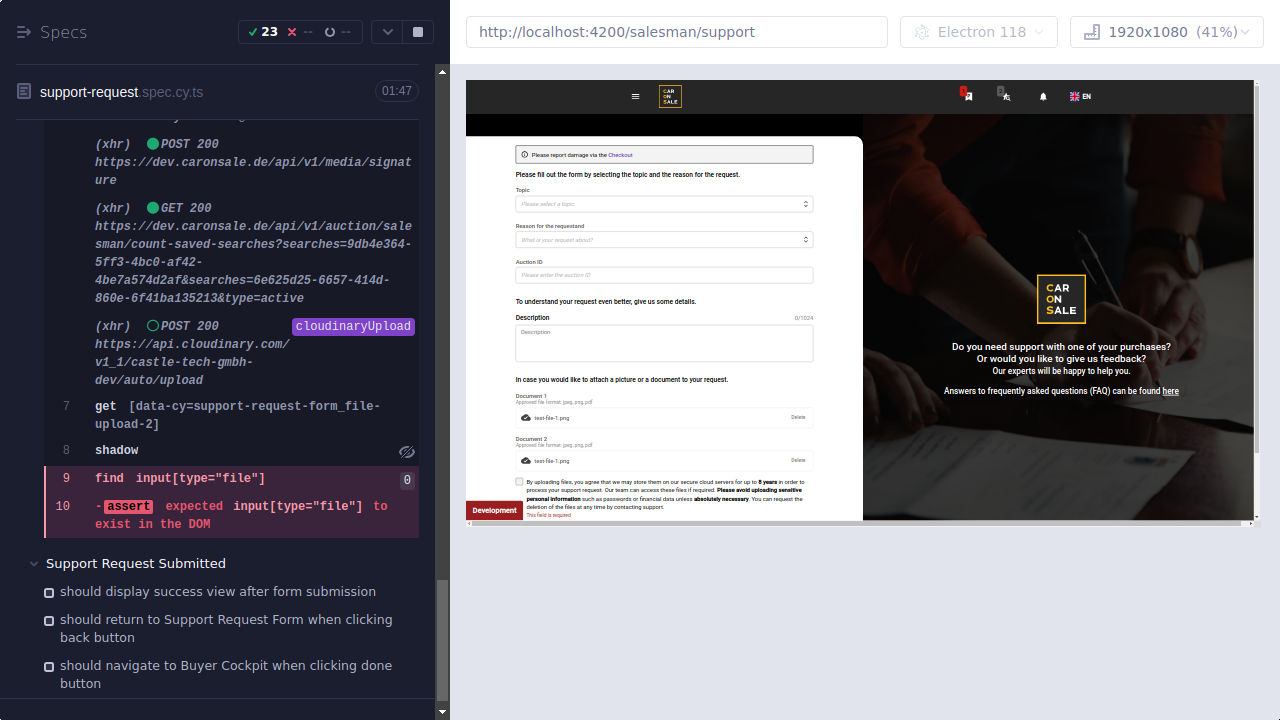Open the watchlist icon showing badge 1

tap(965, 95)
